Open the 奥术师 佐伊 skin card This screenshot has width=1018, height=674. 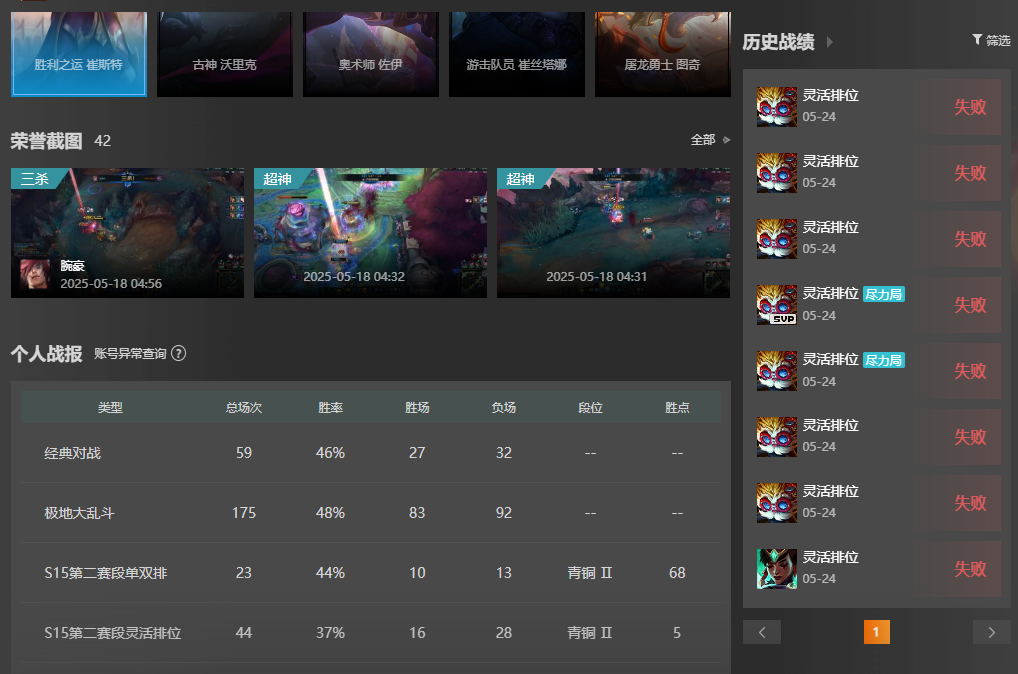pos(371,54)
